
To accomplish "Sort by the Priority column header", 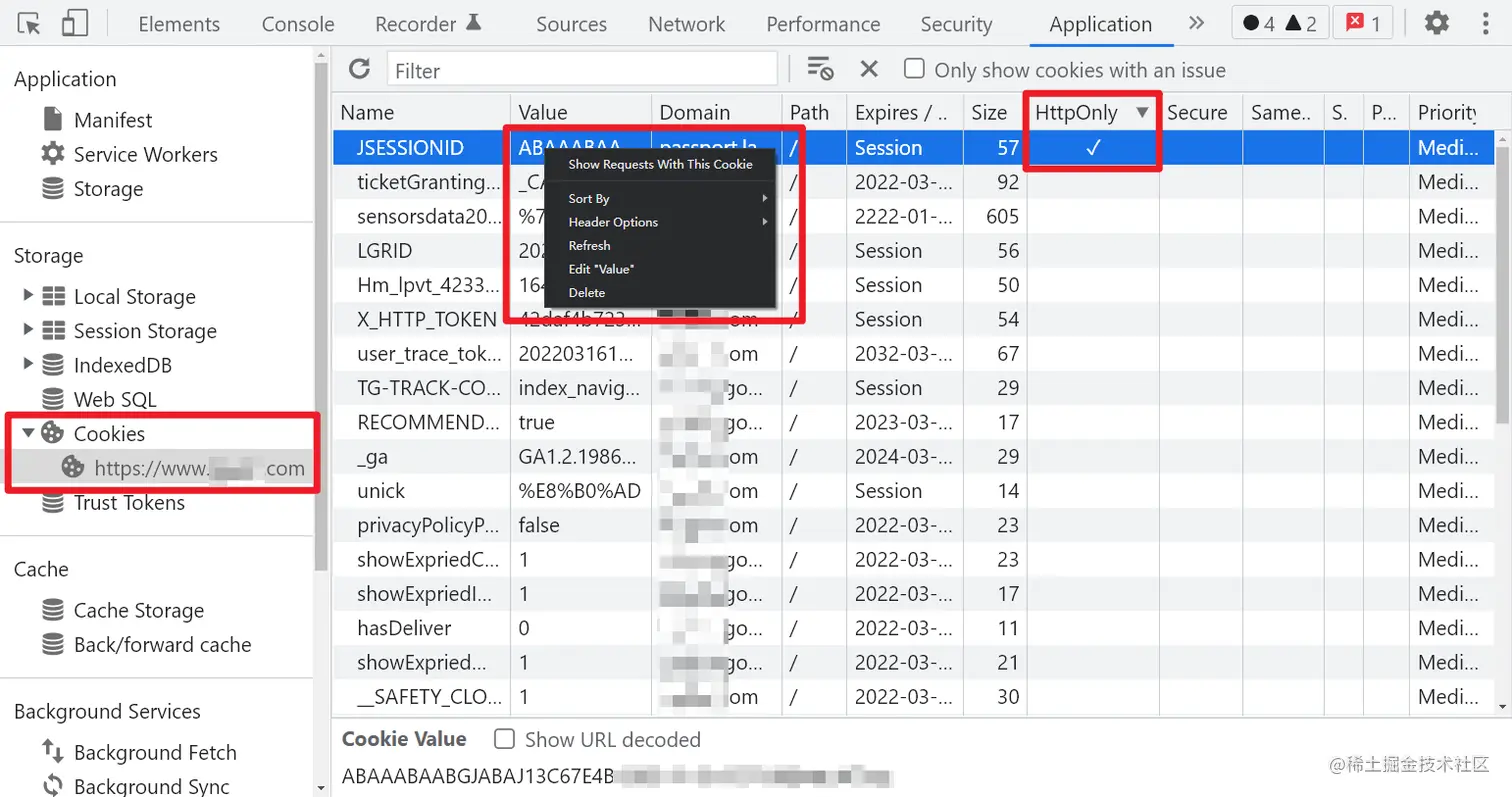I will coord(1452,112).
